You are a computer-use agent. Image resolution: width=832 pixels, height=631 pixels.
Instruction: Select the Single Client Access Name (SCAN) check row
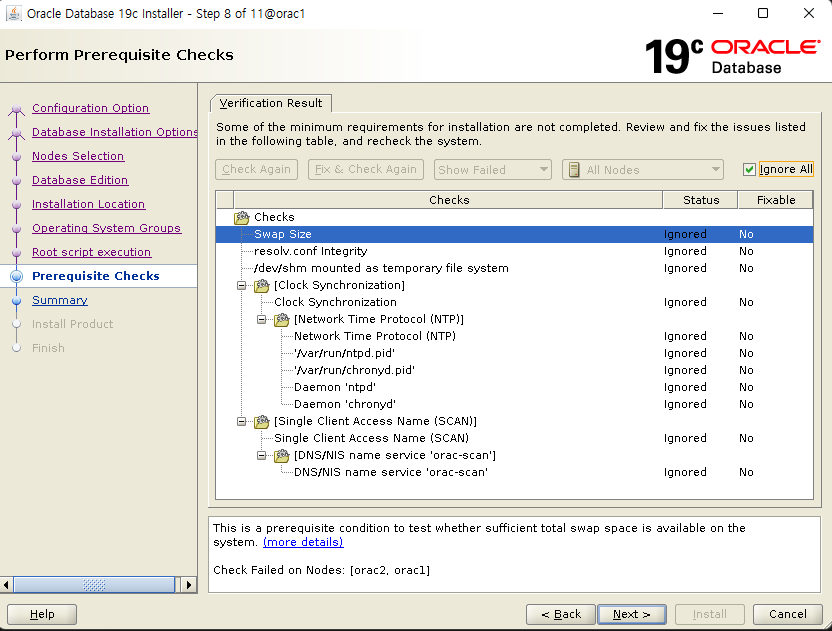(514, 438)
